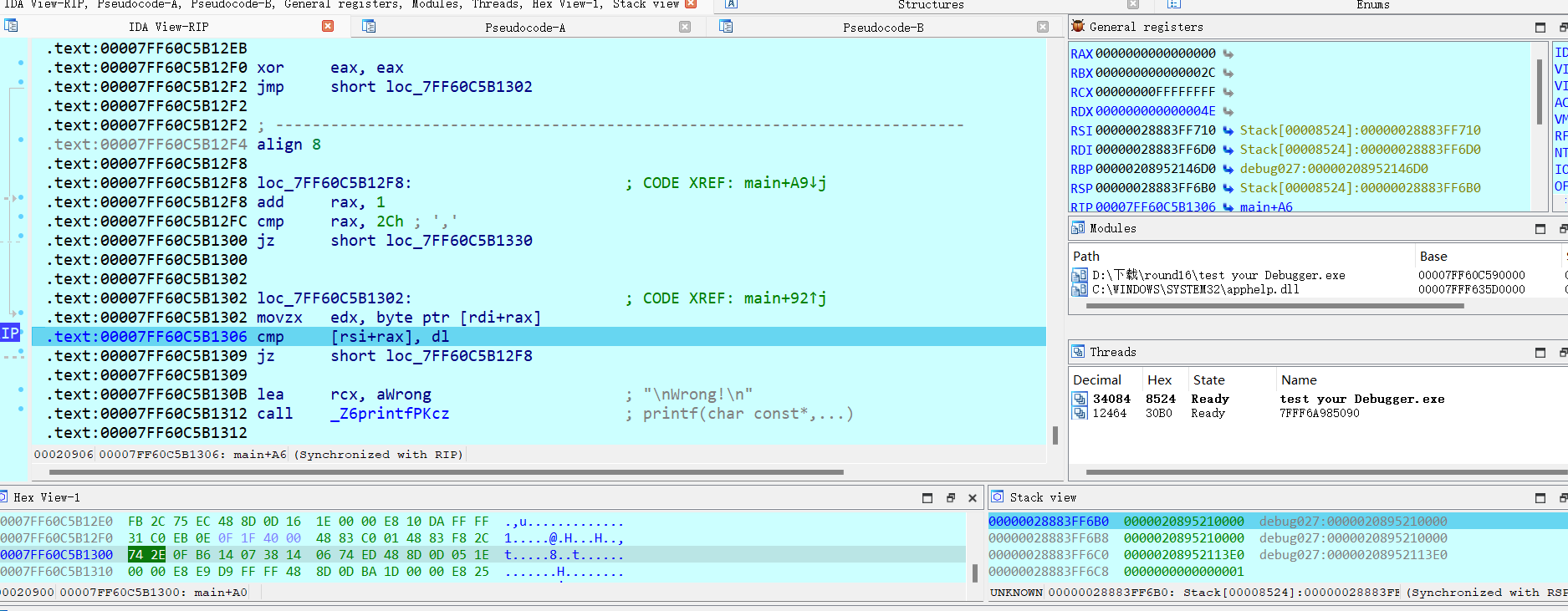
Task: Sort threads by Hex column header
Action: 1166,379
